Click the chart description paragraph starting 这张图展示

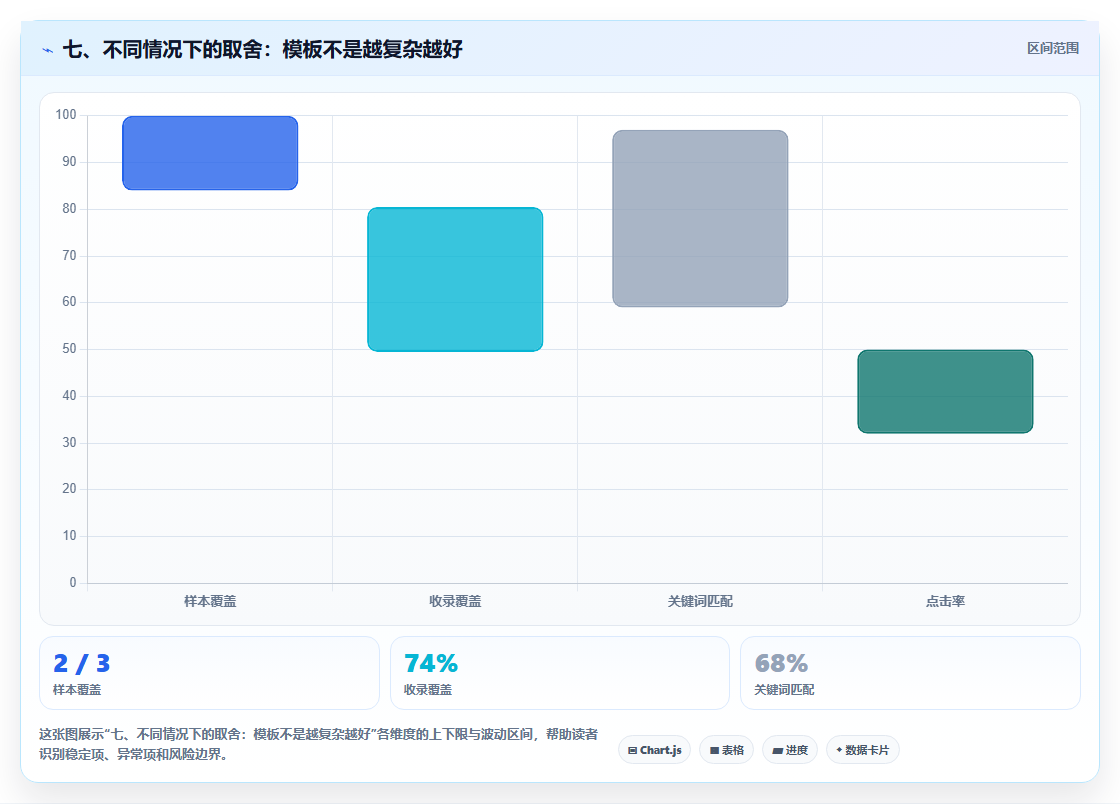pyautogui.click(x=319, y=744)
